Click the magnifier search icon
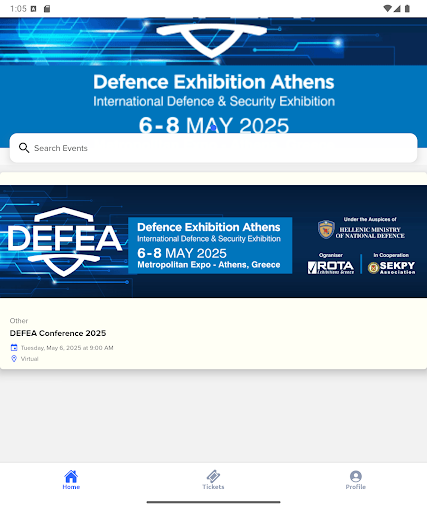 (24, 148)
